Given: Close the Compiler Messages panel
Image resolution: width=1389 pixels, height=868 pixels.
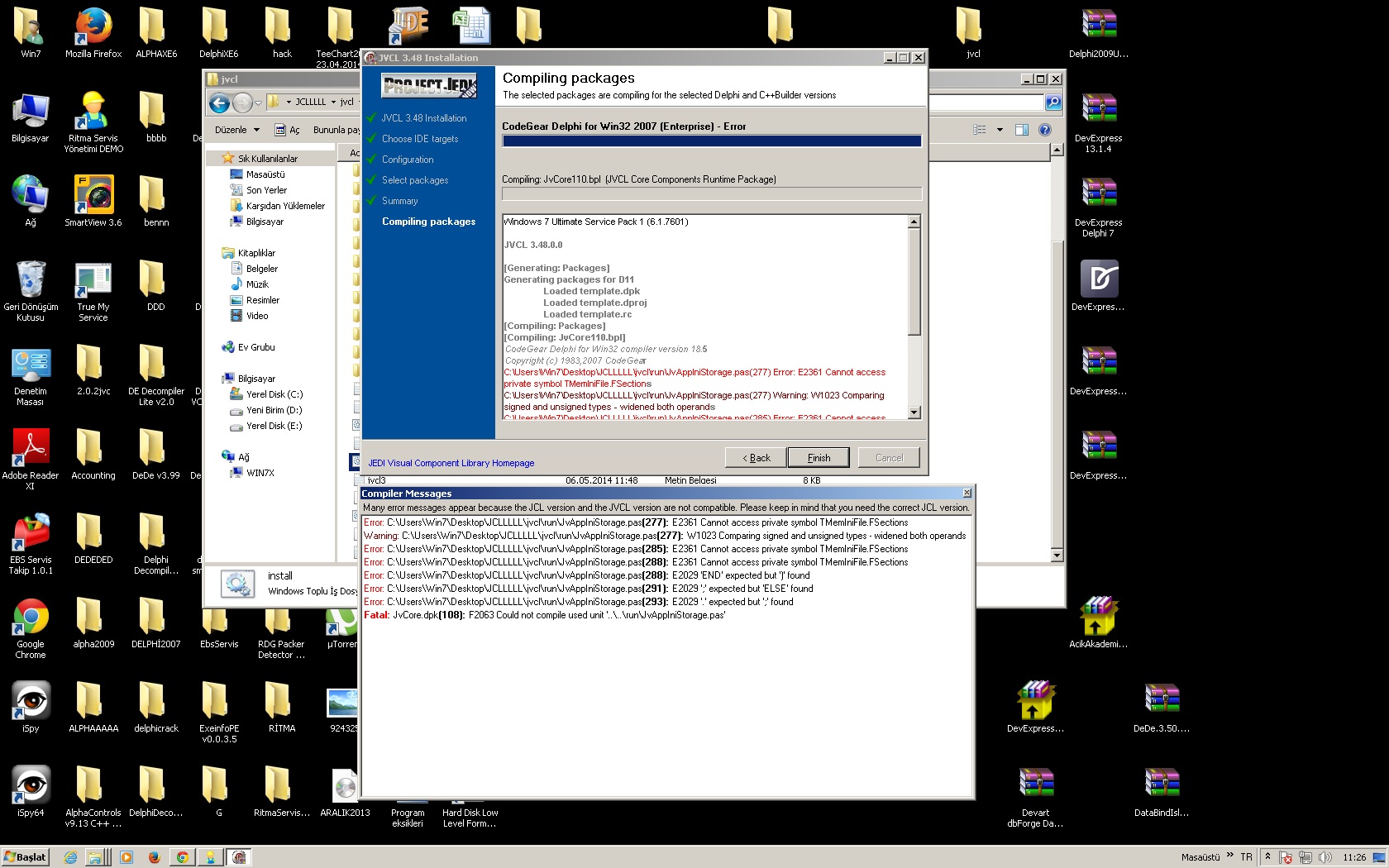Looking at the screenshot, I should (x=967, y=493).
